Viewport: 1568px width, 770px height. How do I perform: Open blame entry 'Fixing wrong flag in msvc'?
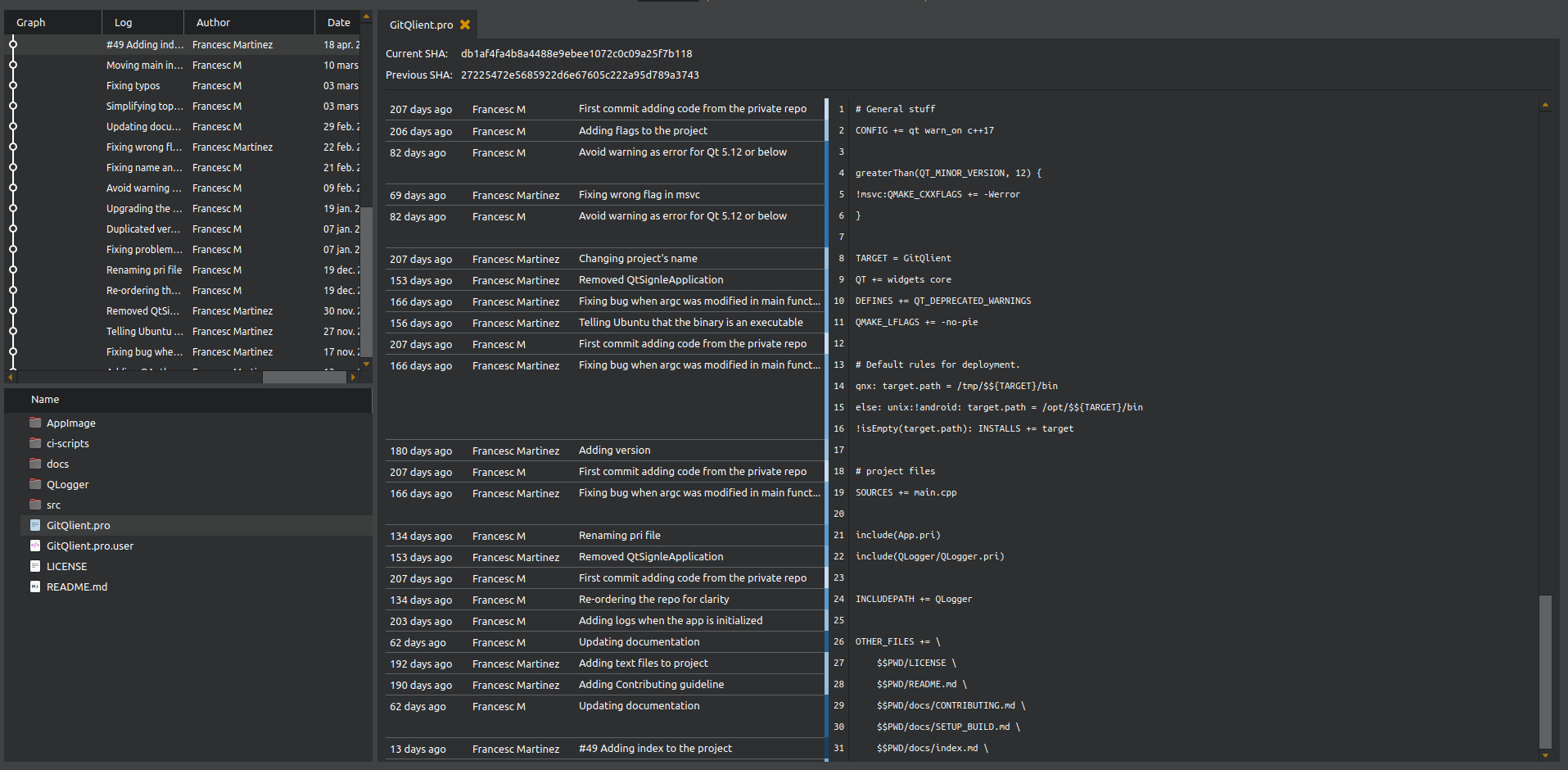639,195
